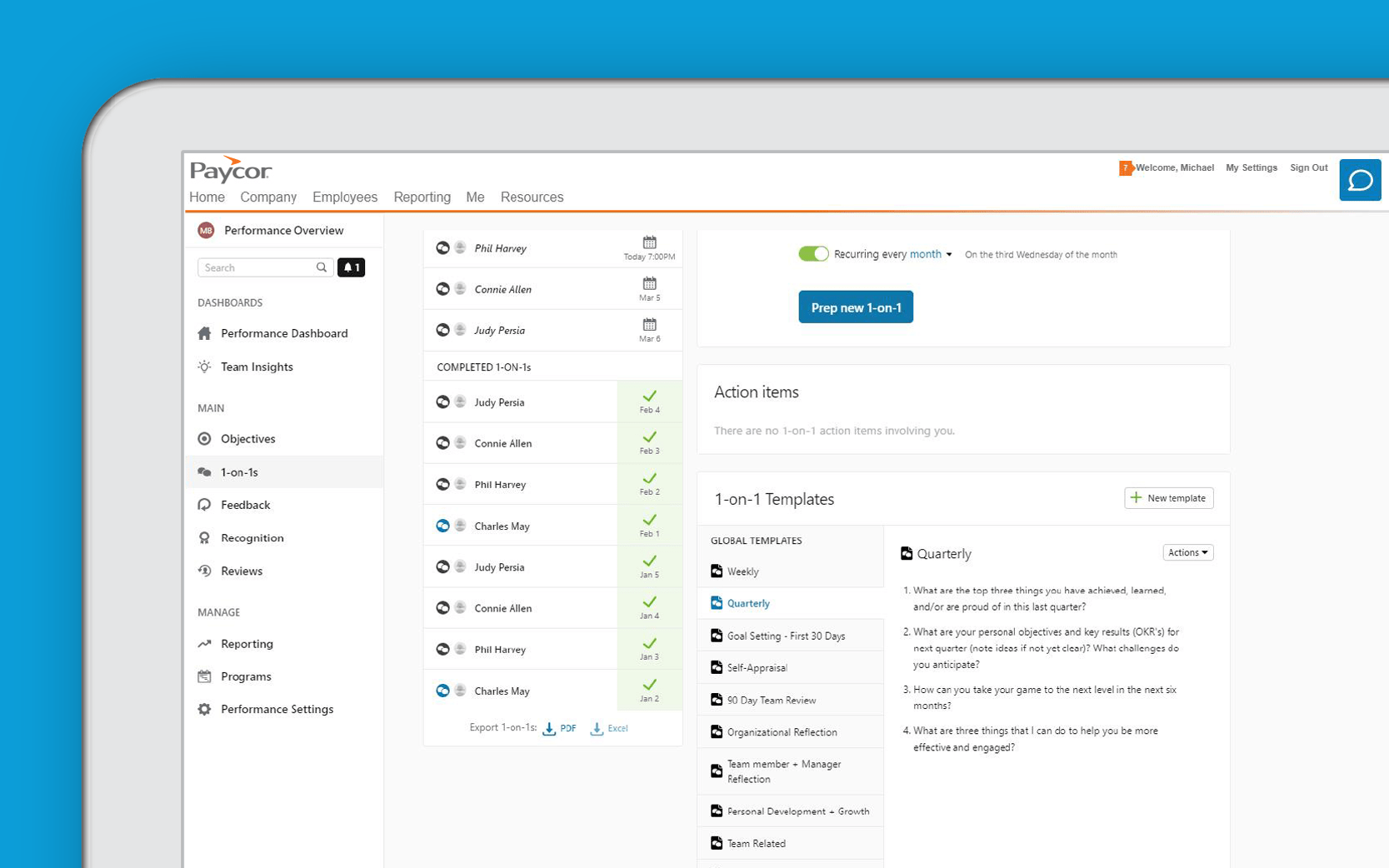Click the Sign Out link
The width and height of the screenshot is (1389, 868).
click(1308, 168)
